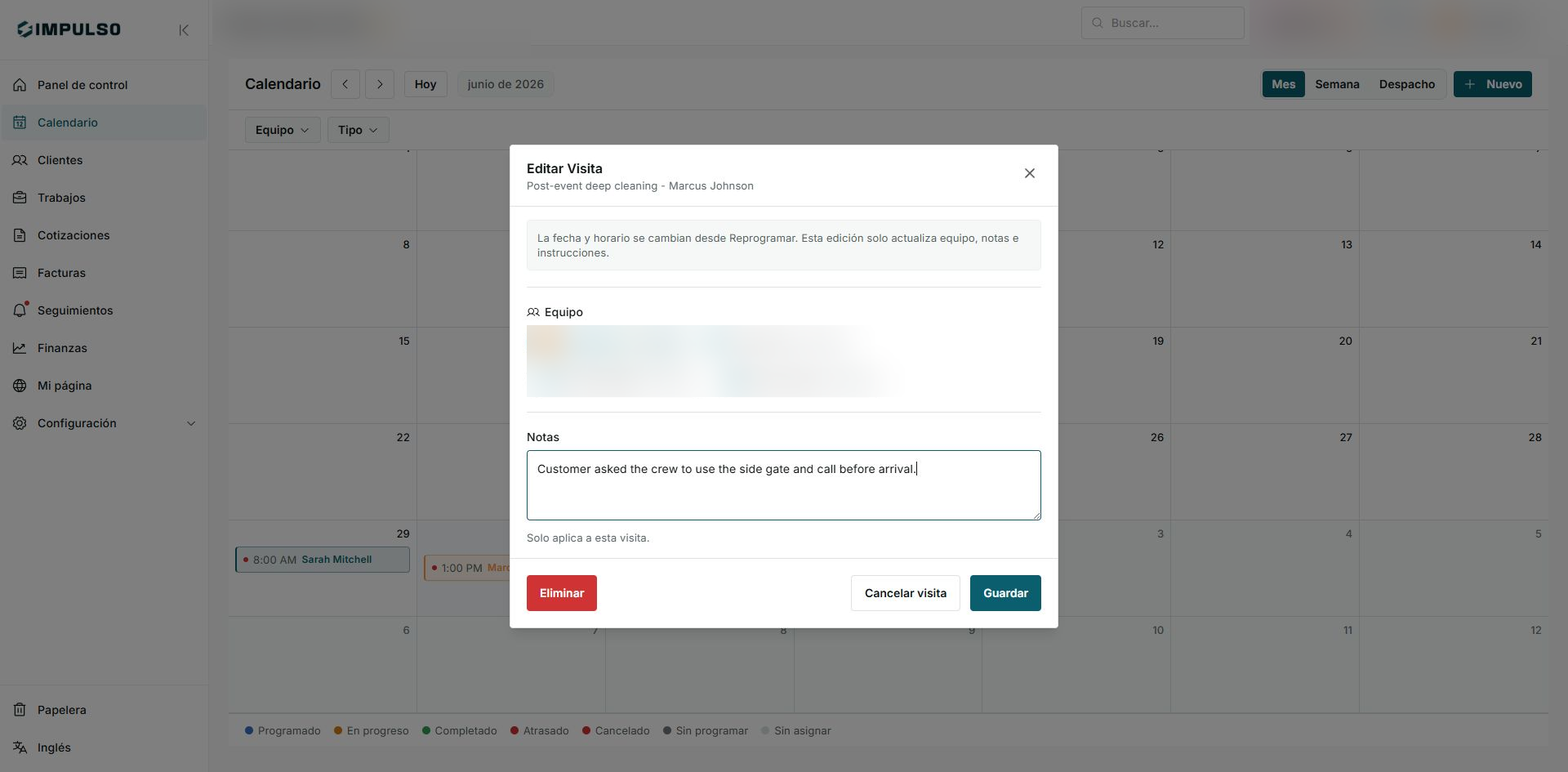The image size is (1568, 772).
Task: Click the Cancelar visita button
Action: coord(906,593)
